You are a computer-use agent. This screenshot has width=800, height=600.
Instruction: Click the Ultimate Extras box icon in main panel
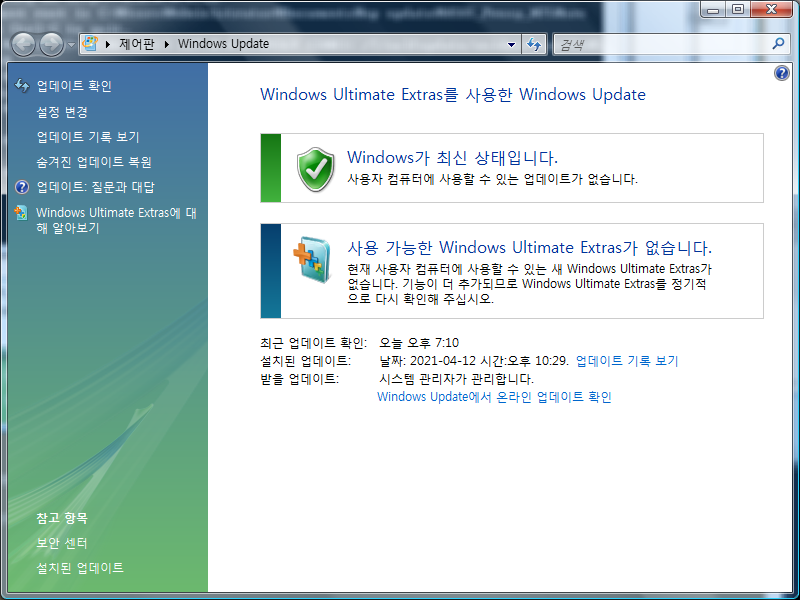(312, 259)
